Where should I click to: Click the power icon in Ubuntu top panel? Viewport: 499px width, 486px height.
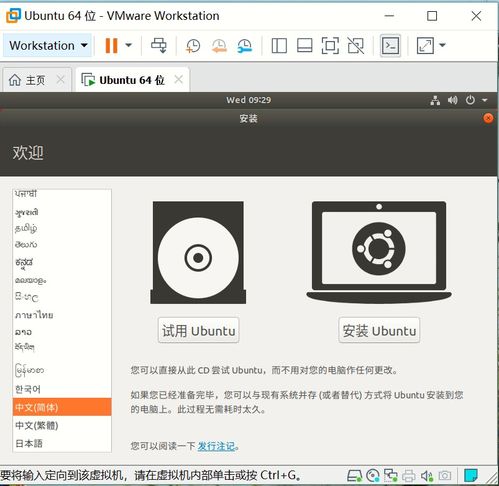(x=470, y=100)
